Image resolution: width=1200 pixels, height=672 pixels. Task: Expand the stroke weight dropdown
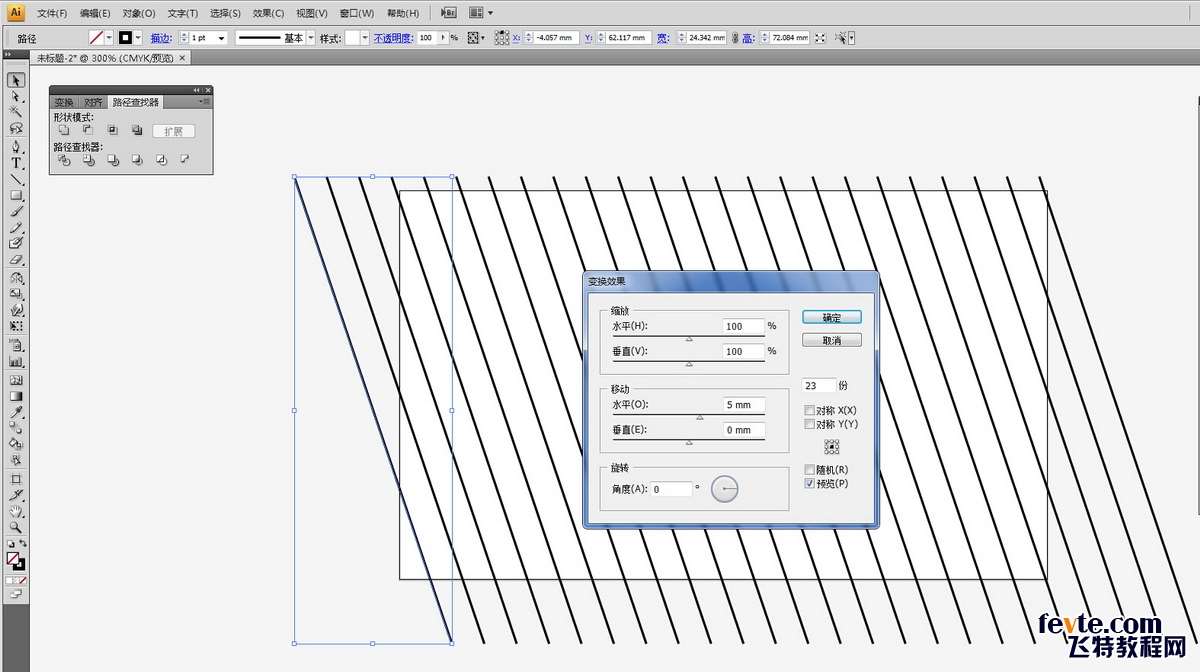[220, 38]
